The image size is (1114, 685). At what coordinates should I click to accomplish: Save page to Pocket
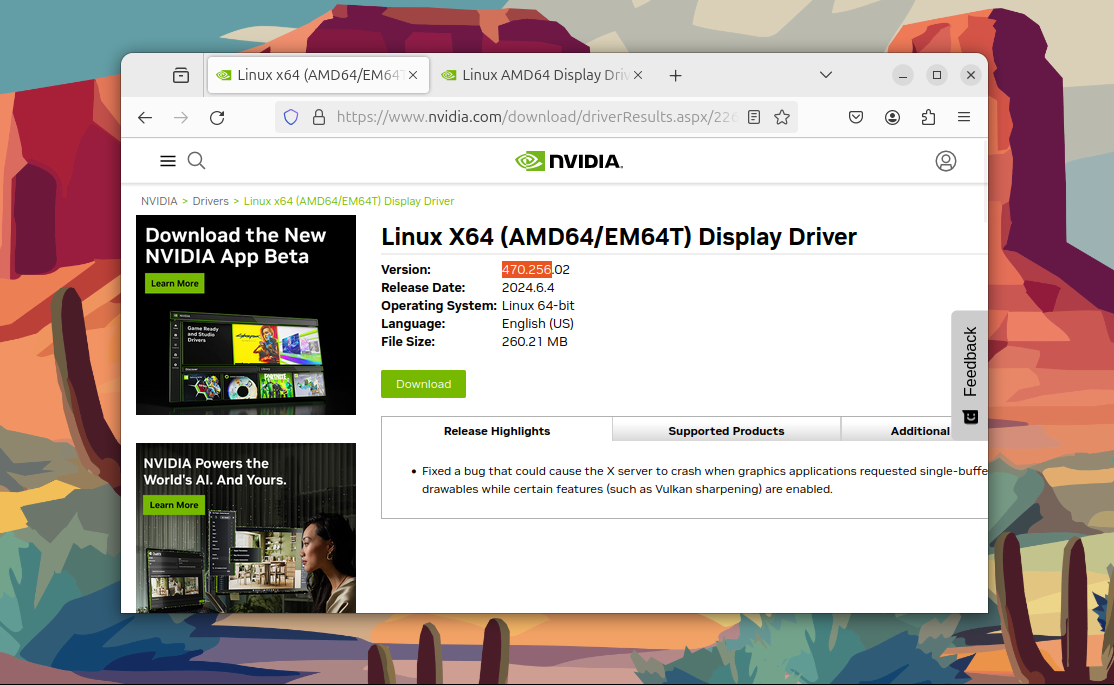(856, 117)
